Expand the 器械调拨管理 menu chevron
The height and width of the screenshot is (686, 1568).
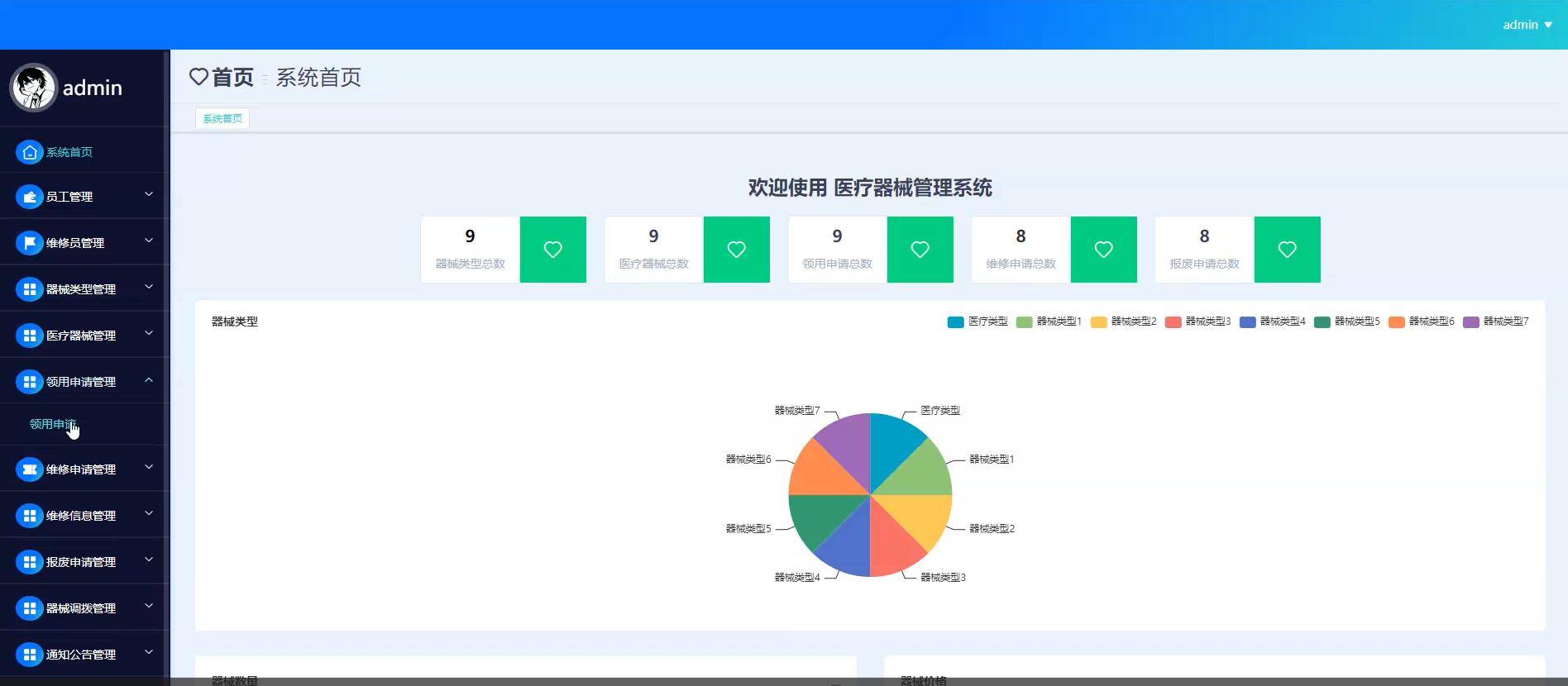coord(149,606)
